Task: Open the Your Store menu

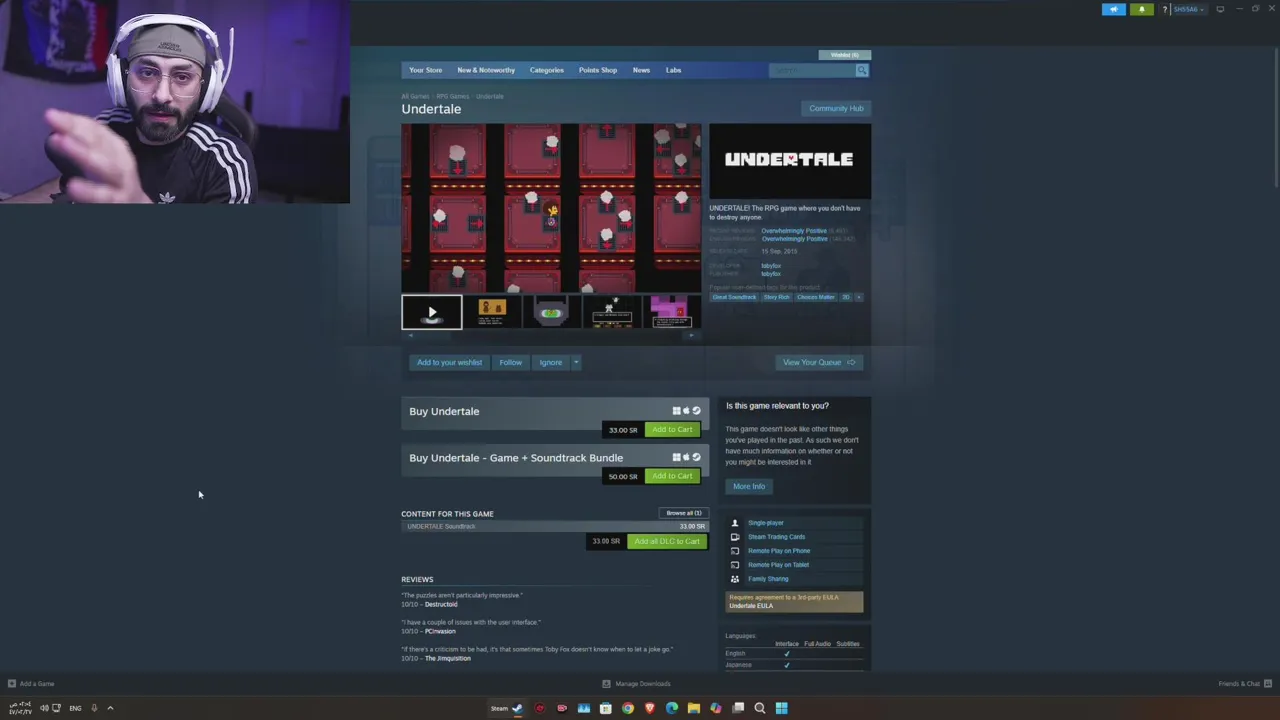Action: [x=425, y=70]
